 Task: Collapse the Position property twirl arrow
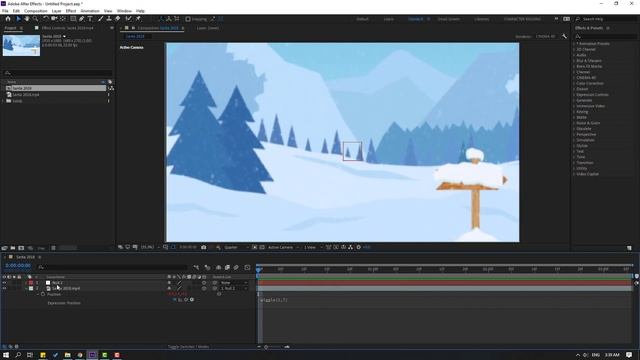click(x=38, y=294)
